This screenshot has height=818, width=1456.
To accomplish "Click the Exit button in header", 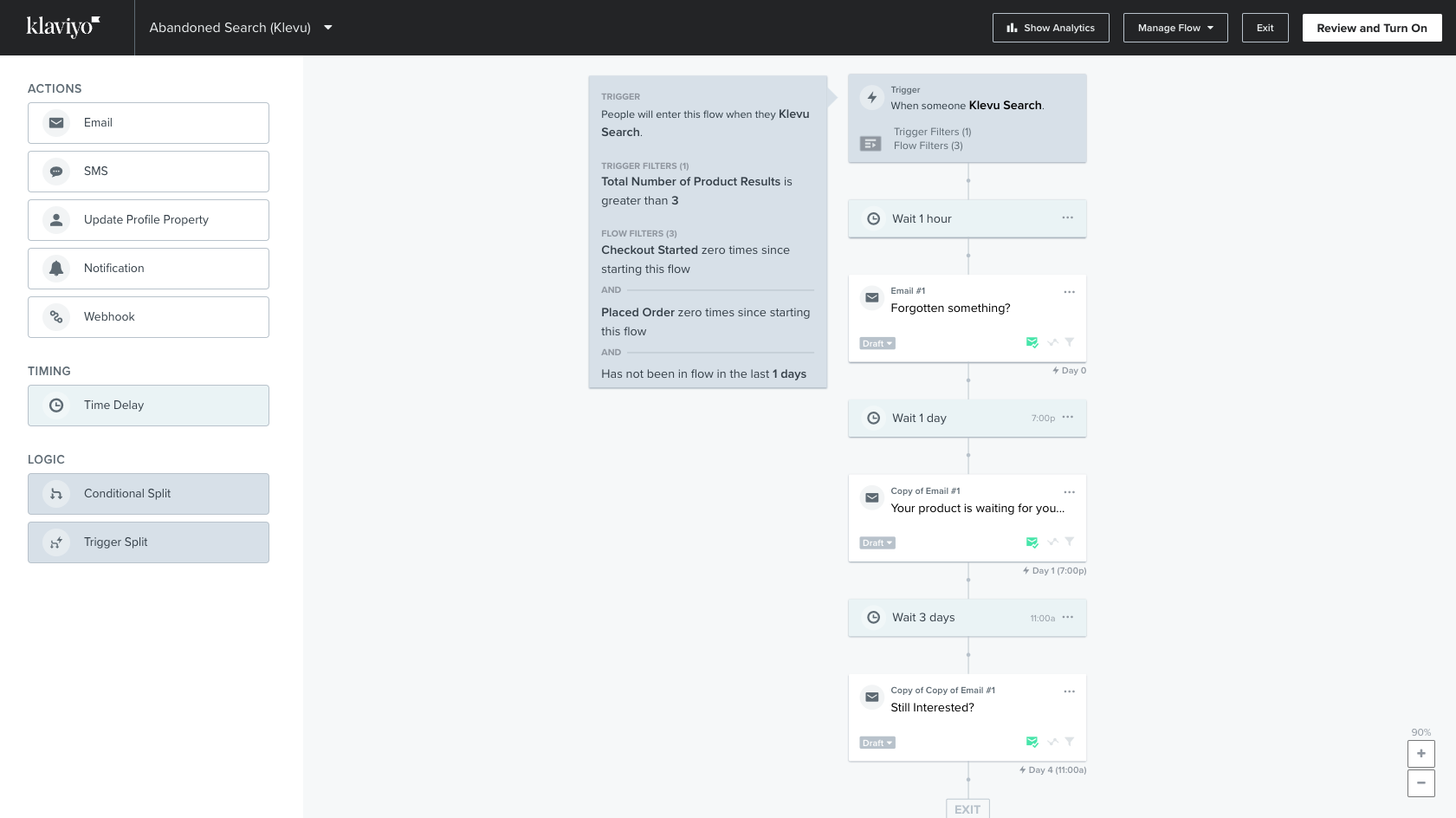I will (1265, 28).
